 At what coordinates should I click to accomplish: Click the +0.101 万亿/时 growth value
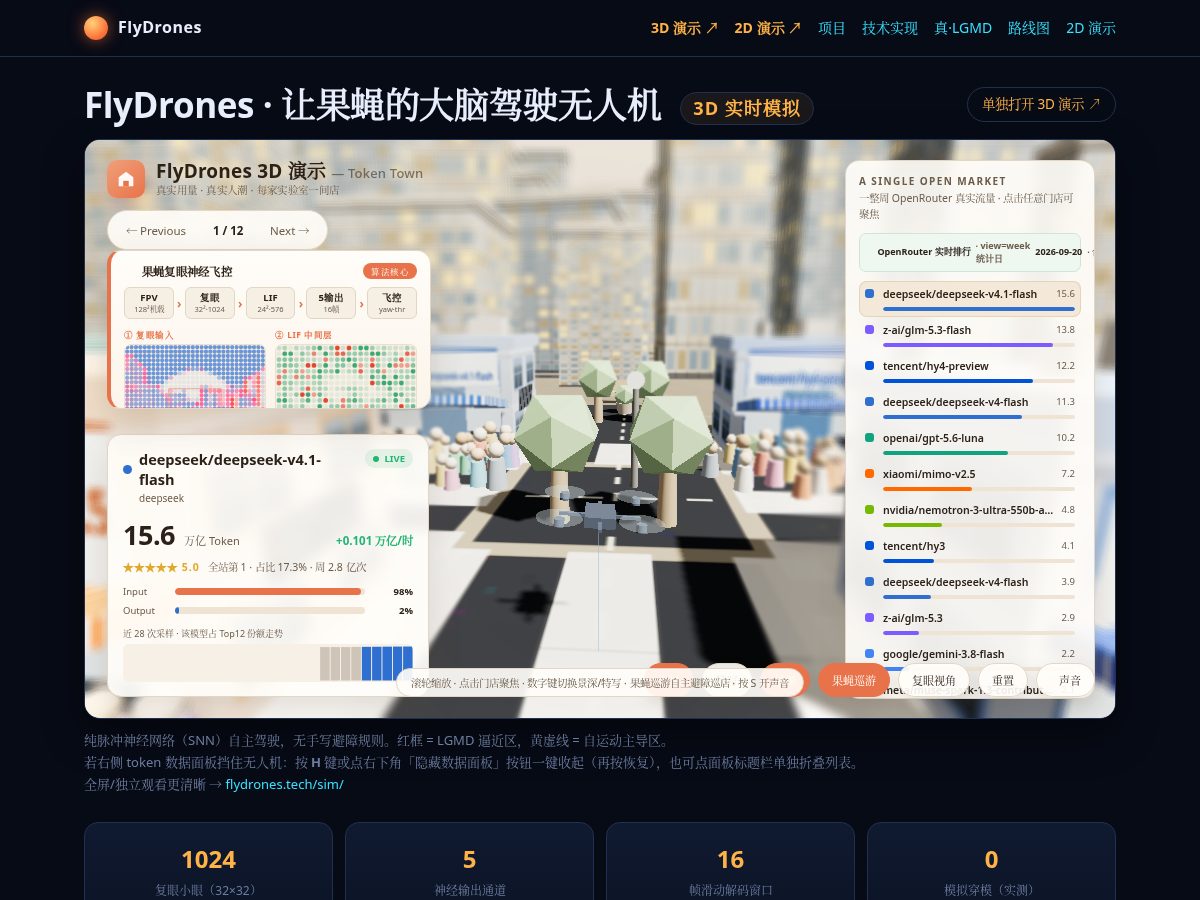[374, 540]
